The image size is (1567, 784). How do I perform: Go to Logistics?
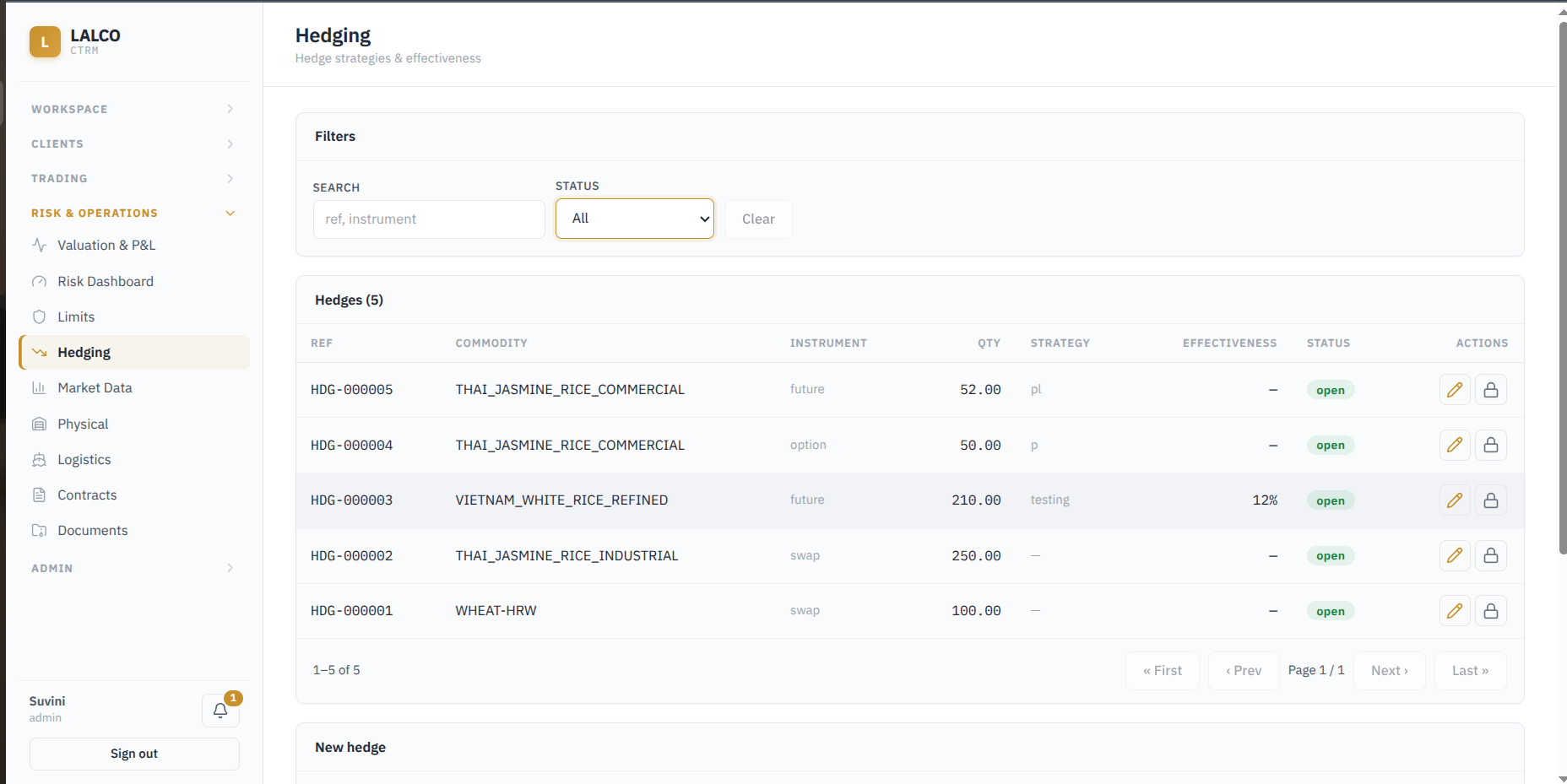click(134, 460)
